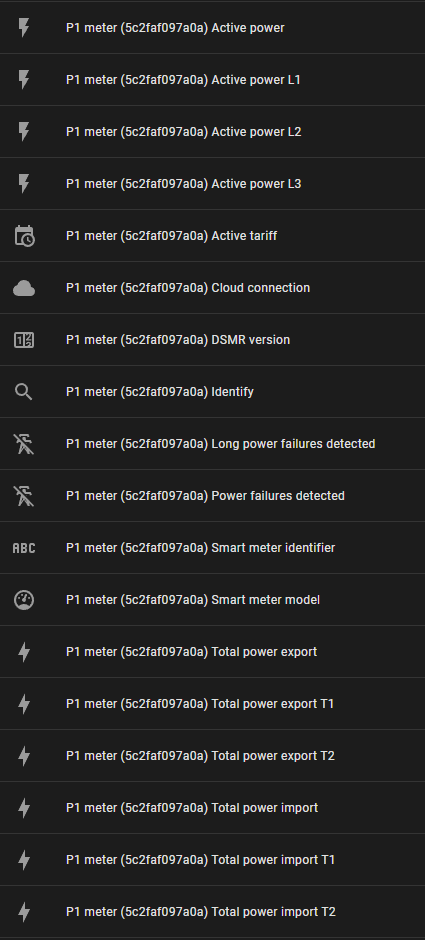Image resolution: width=425 pixels, height=940 pixels.
Task: Click the lightning icon for Total power export
Action: (24, 652)
